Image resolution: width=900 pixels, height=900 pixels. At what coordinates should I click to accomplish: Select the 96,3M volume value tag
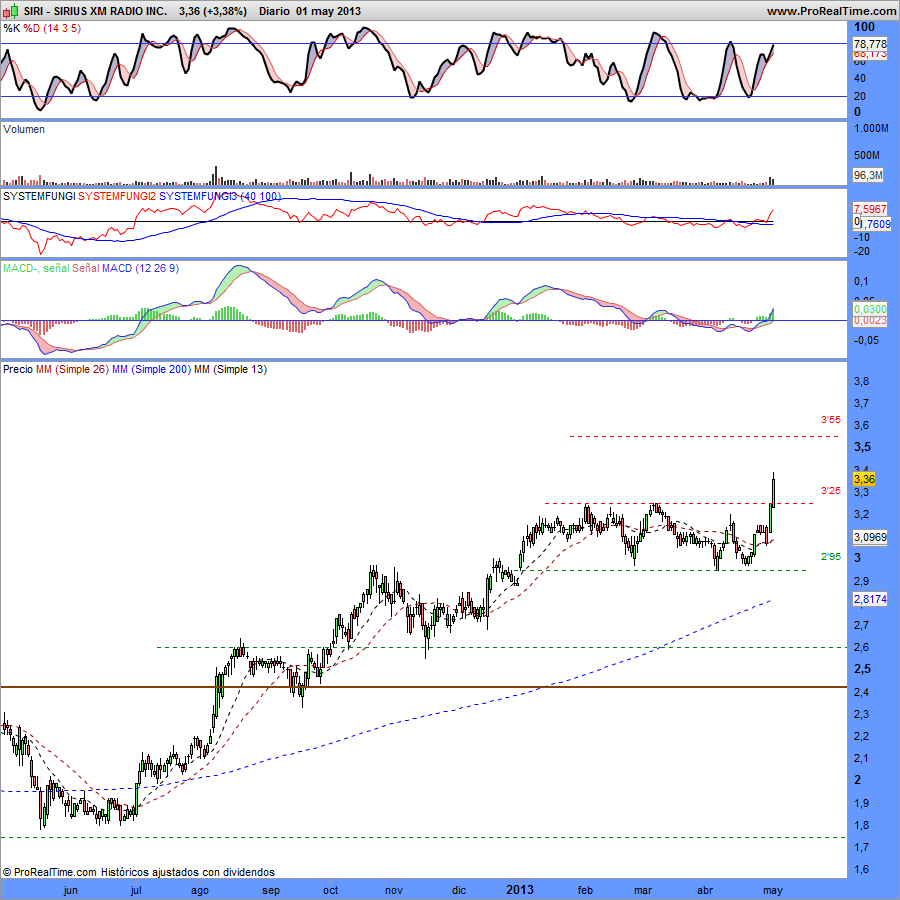pyautogui.click(x=867, y=174)
